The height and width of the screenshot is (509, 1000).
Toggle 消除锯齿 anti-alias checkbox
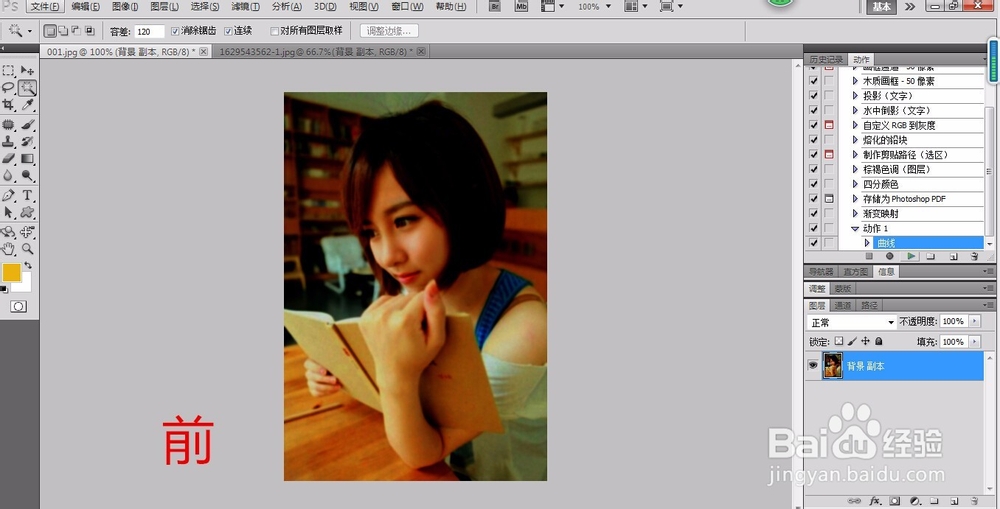pos(175,31)
